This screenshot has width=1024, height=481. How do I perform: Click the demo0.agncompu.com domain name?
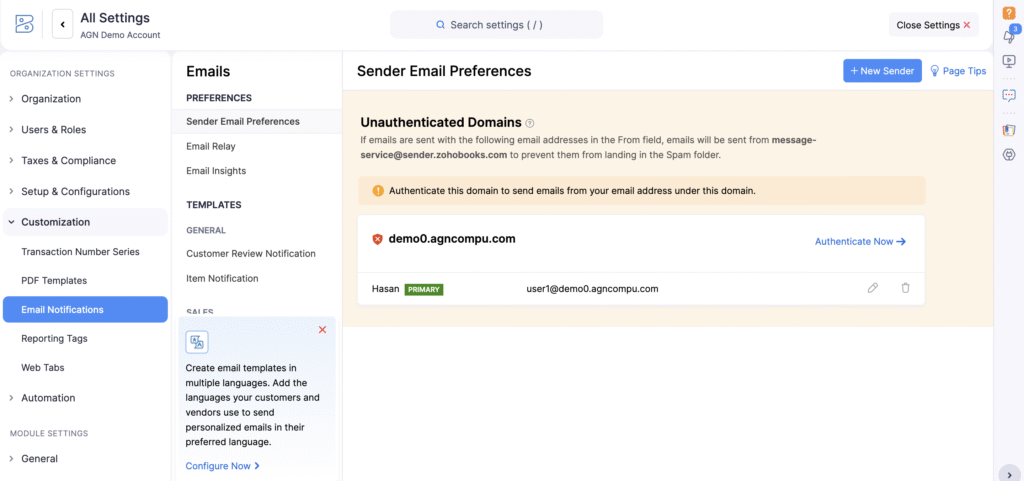(x=452, y=239)
